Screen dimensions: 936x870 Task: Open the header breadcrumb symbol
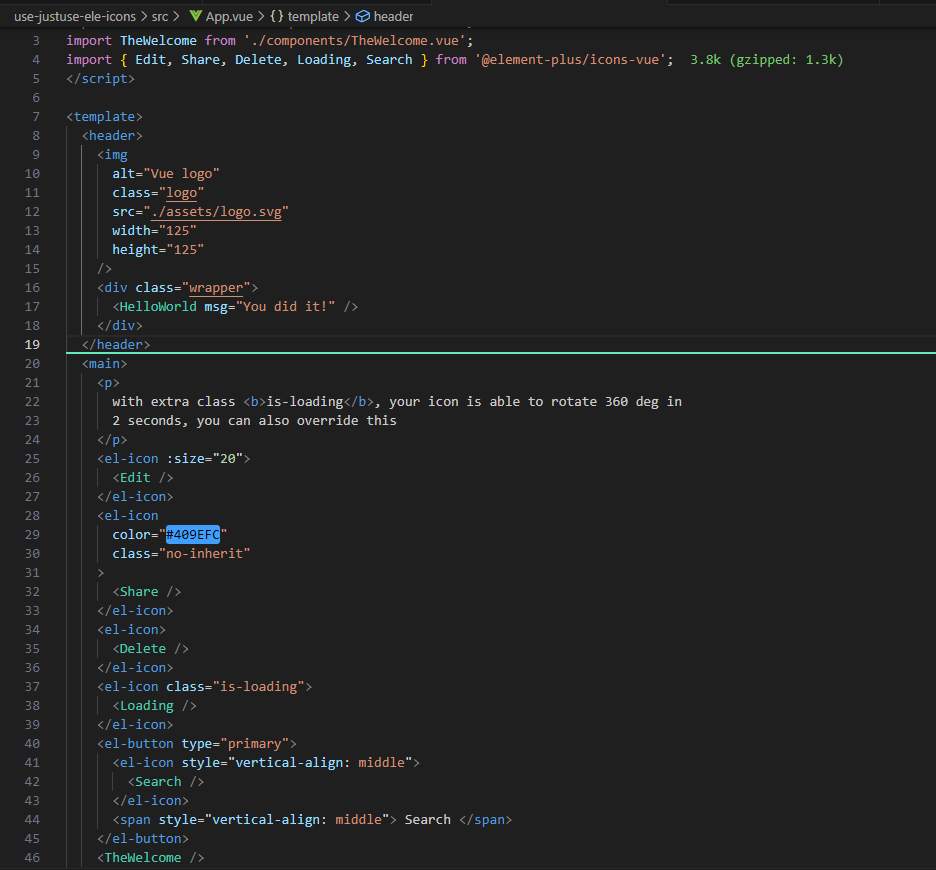pos(393,16)
